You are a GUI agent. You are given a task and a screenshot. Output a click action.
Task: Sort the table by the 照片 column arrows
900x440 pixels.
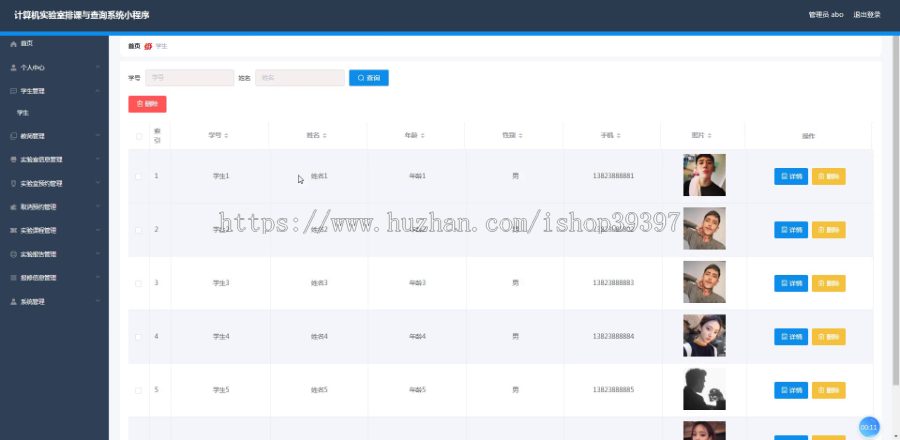point(709,135)
